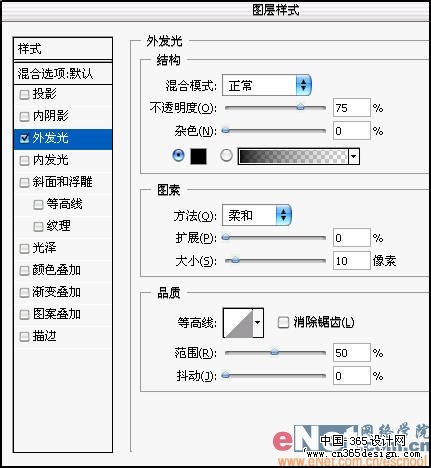Image resolution: width=431 pixels, height=468 pixels.
Task: Open the 混合模式 blend mode dropdown
Action: click(267, 85)
